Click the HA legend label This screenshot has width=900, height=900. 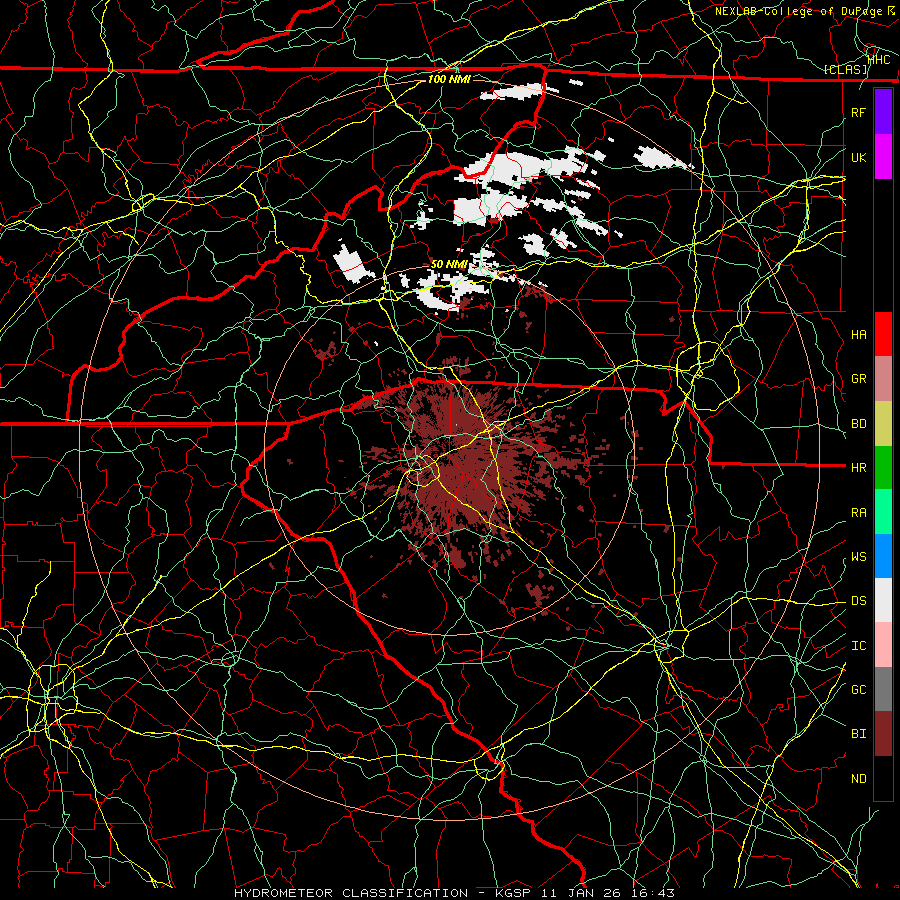coord(858,334)
